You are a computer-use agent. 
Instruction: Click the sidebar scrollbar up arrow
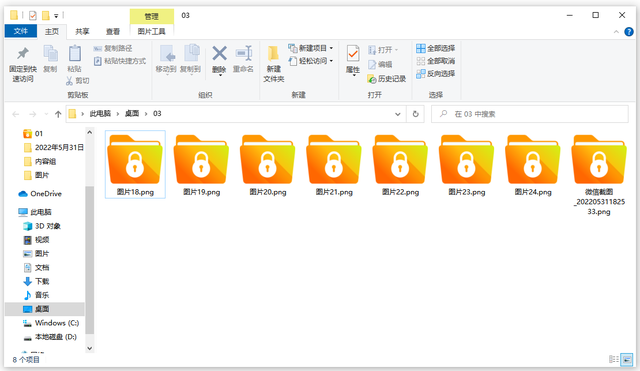(x=90, y=133)
